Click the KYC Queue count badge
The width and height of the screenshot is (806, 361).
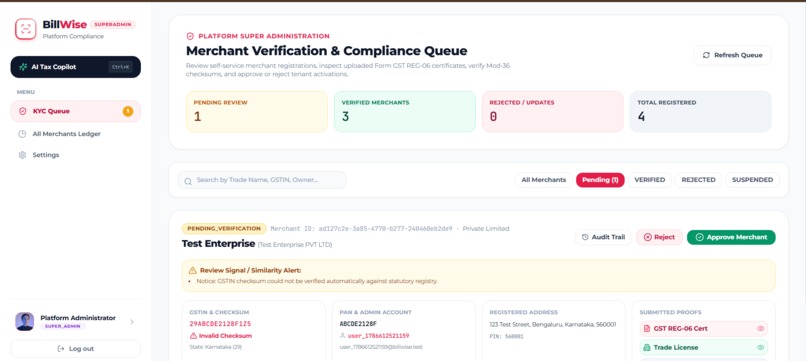coord(127,111)
